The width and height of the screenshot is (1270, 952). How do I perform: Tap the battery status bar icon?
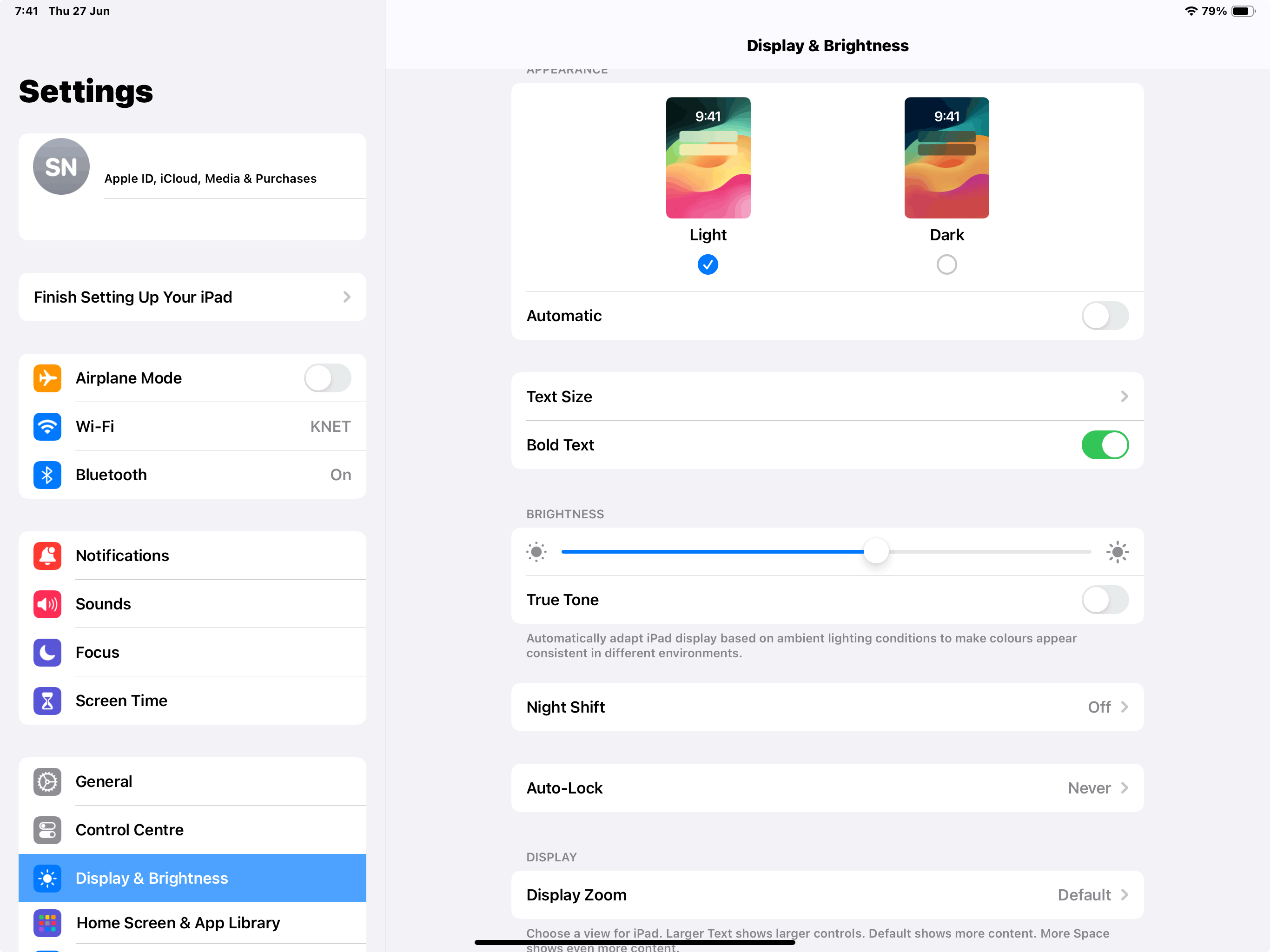tap(1244, 11)
